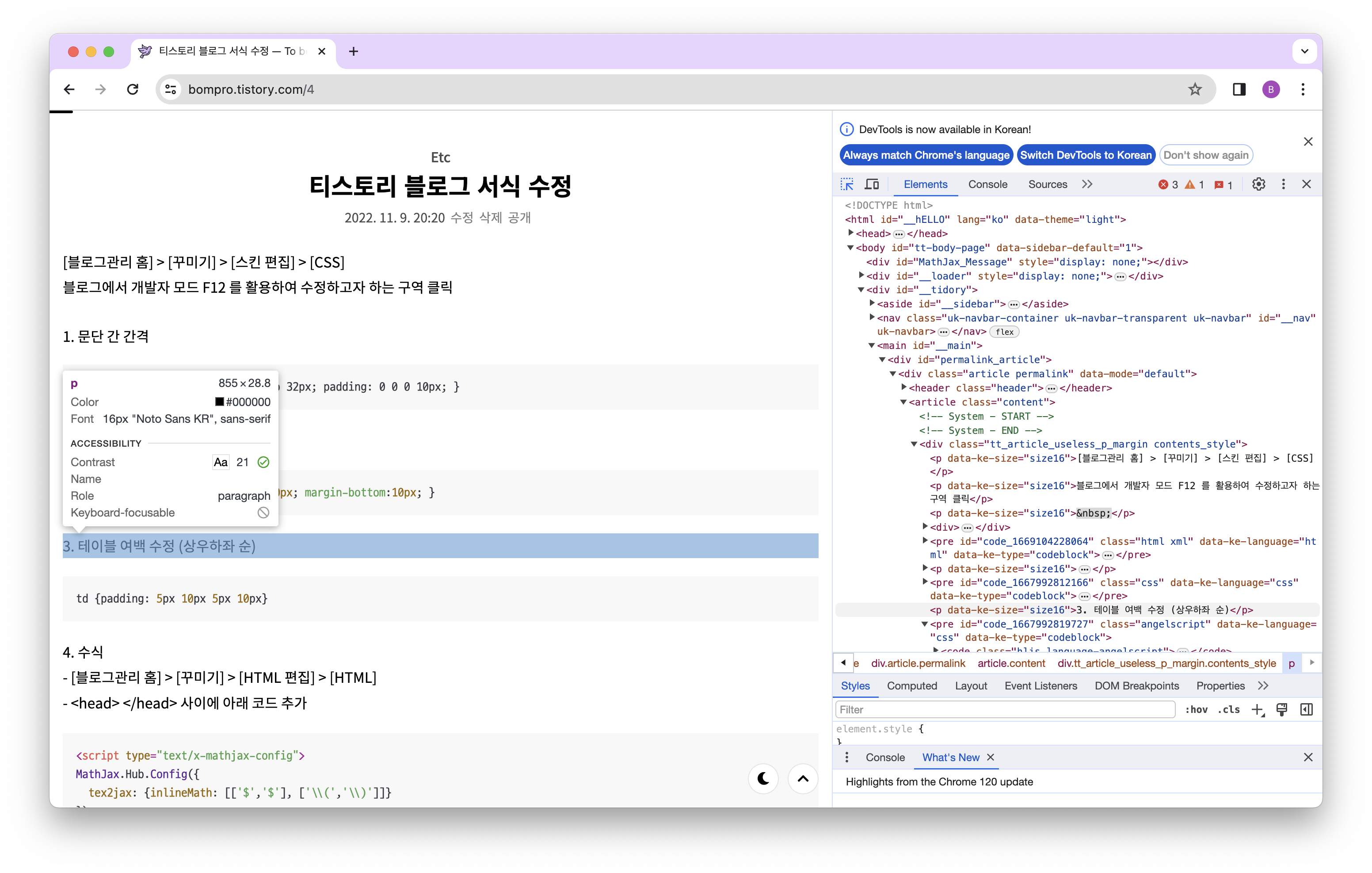Switch to the Console tab
1372x873 pixels.
987,184
